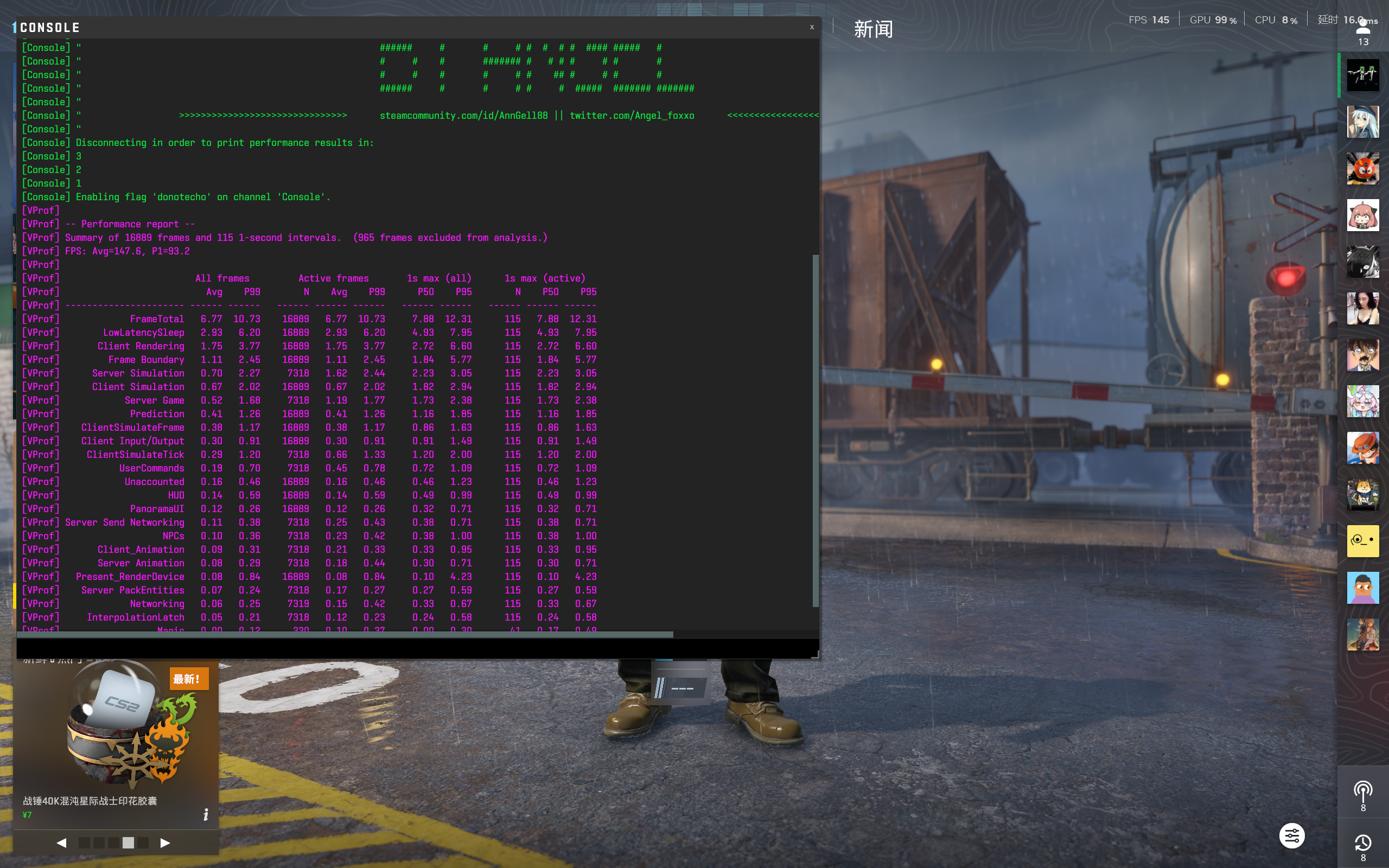
Task: Click the 'Summary of 16889 frames' line
Action: point(306,238)
